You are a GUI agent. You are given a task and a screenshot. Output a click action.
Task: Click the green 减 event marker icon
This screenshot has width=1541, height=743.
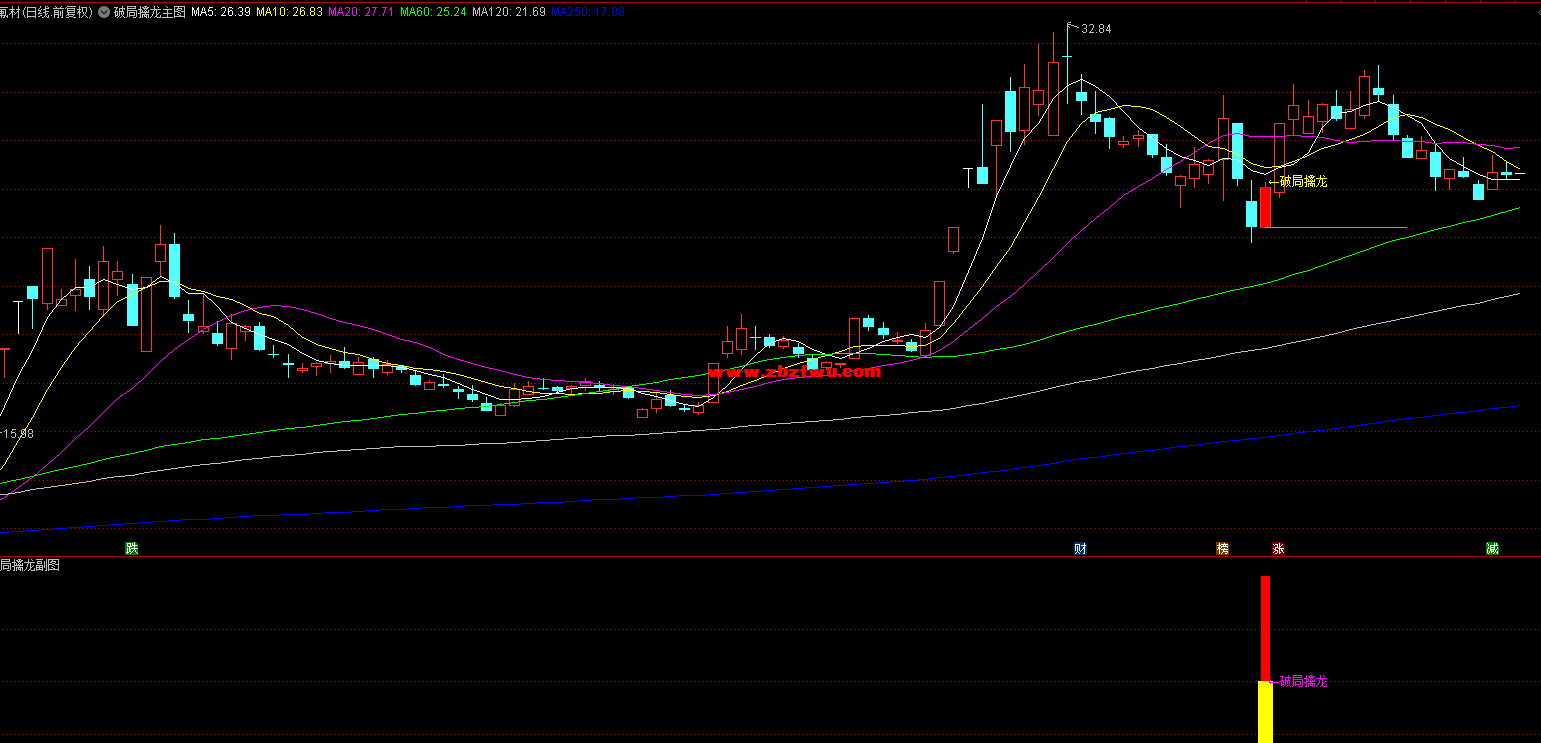pyautogui.click(x=1492, y=548)
